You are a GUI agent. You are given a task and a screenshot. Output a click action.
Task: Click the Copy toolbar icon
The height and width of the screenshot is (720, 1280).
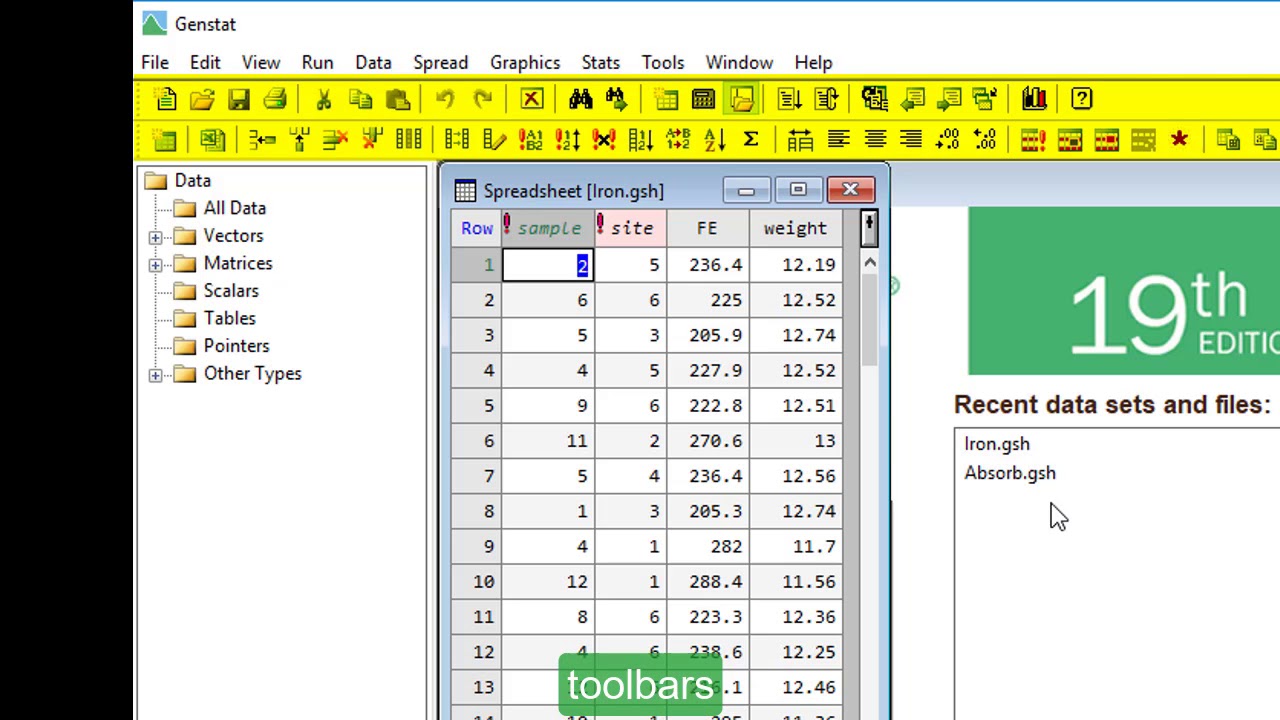[x=361, y=99]
